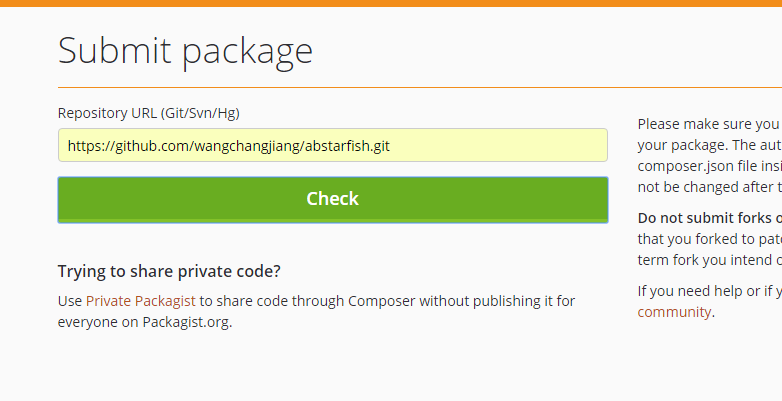Screen dimensions: 782x401
Task: Click the Submit package heading
Action: point(185,51)
